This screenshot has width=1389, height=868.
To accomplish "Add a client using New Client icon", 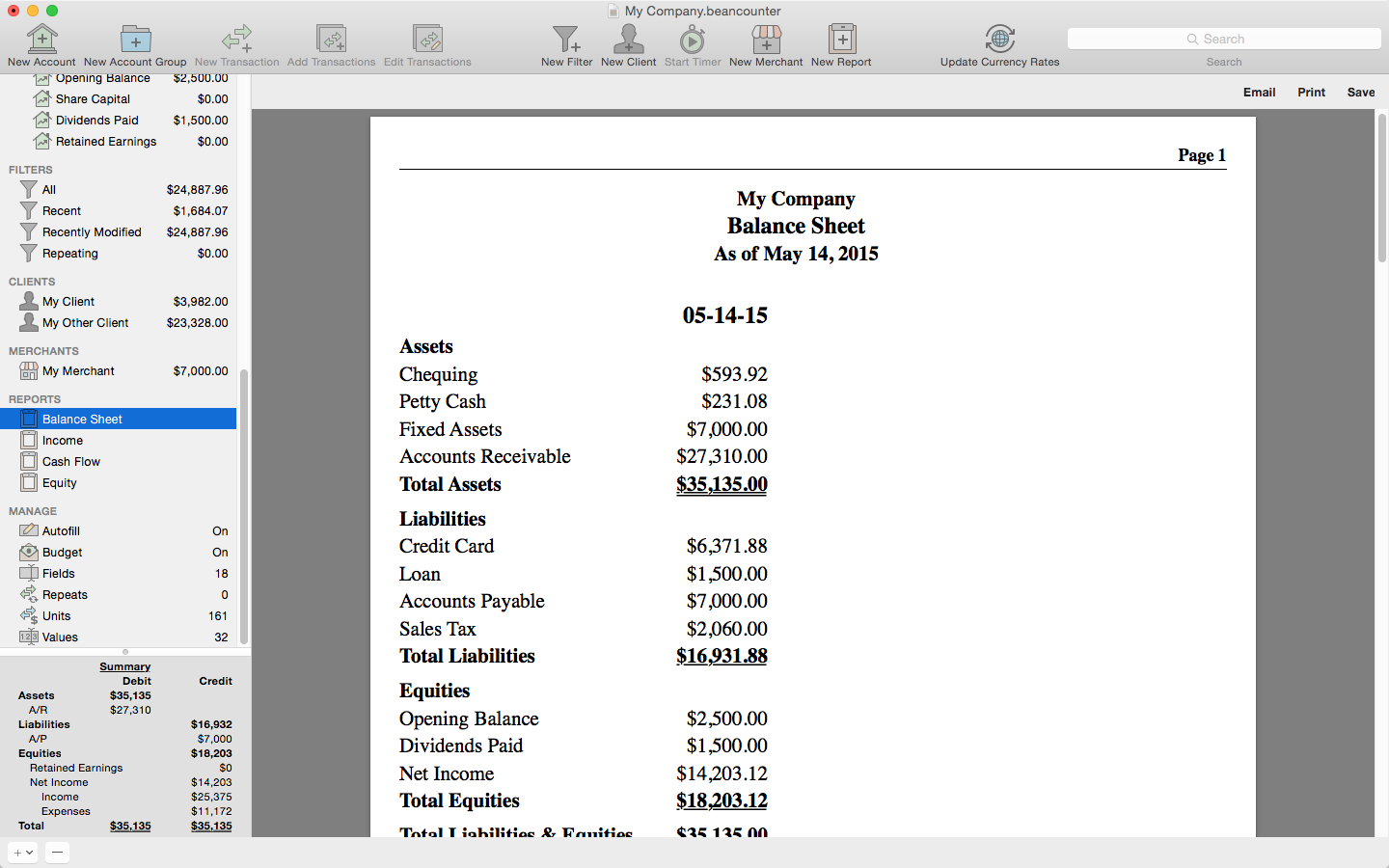I will coord(628,40).
